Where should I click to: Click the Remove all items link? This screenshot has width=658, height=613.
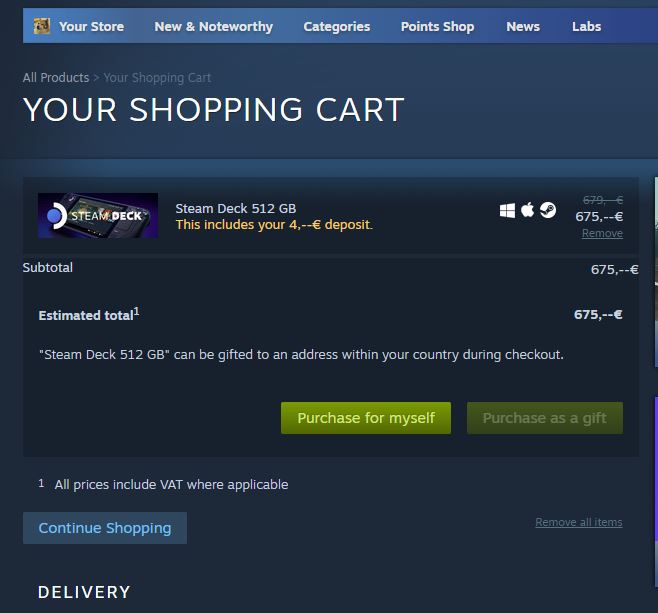coord(579,522)
